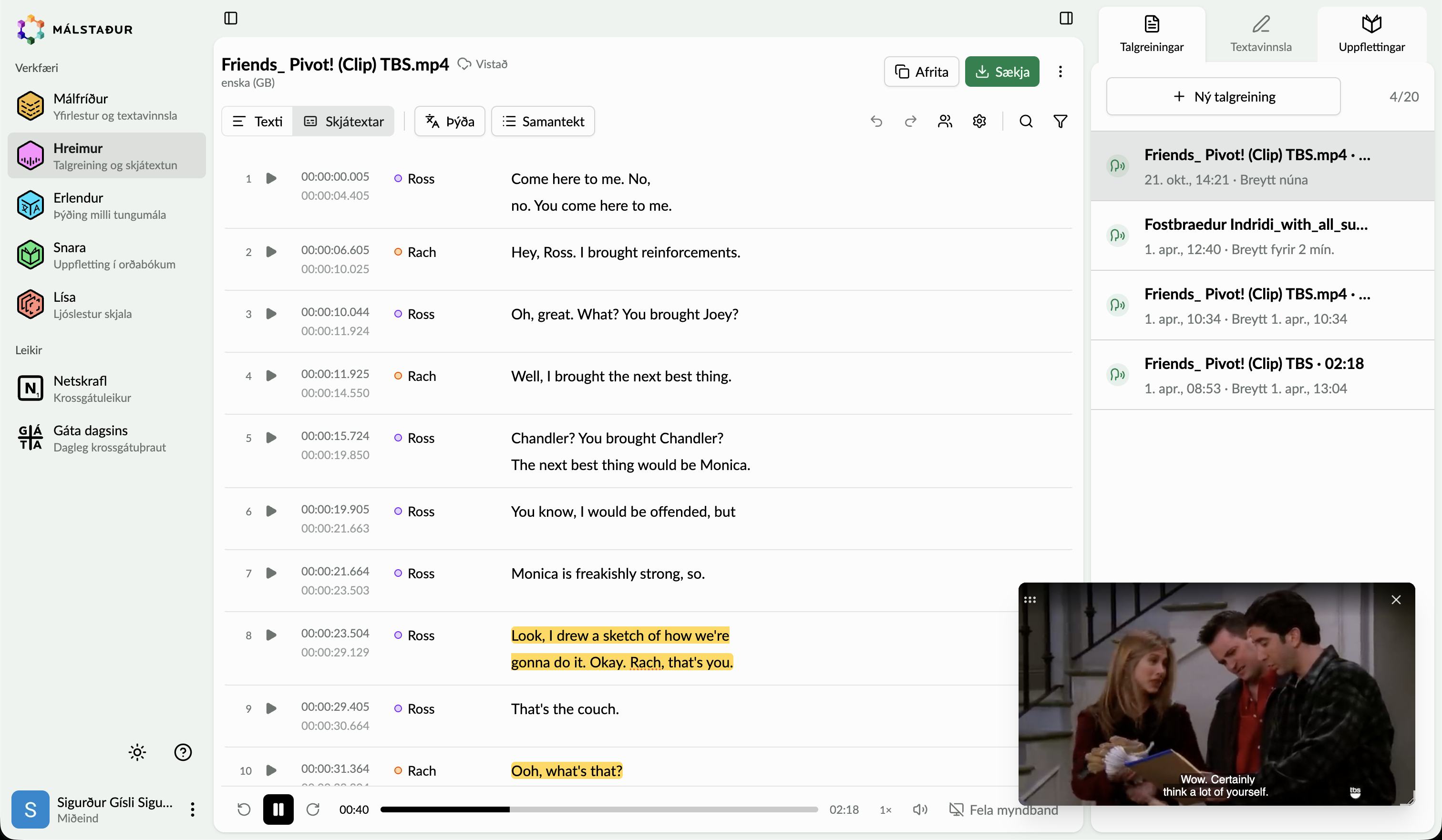Toggle light/dark theme sun icon
The width and height of the screenshot is (1442, 840).
coord(137,752)
